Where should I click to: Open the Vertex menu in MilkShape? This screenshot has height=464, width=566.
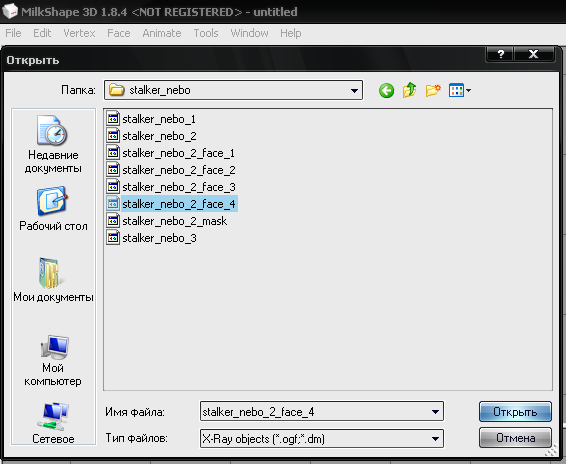(79, 33)
